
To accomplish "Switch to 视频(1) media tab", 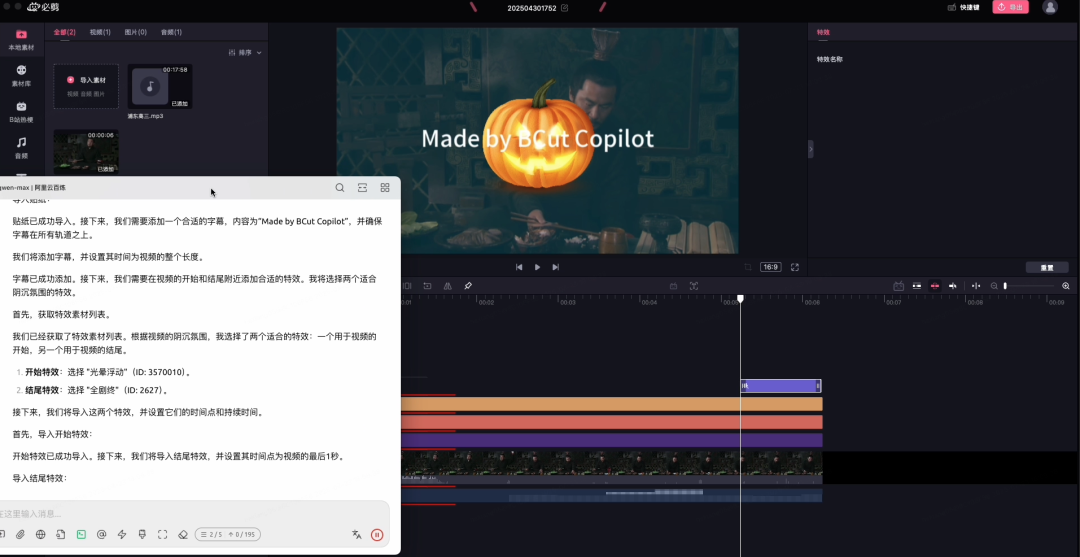I will coord(100,32).
